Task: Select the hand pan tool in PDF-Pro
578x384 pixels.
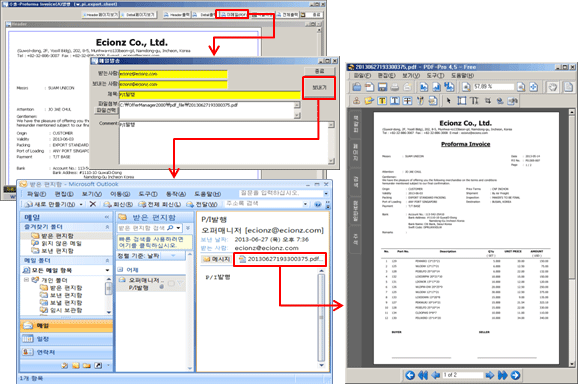Action: tap(553, 87)
